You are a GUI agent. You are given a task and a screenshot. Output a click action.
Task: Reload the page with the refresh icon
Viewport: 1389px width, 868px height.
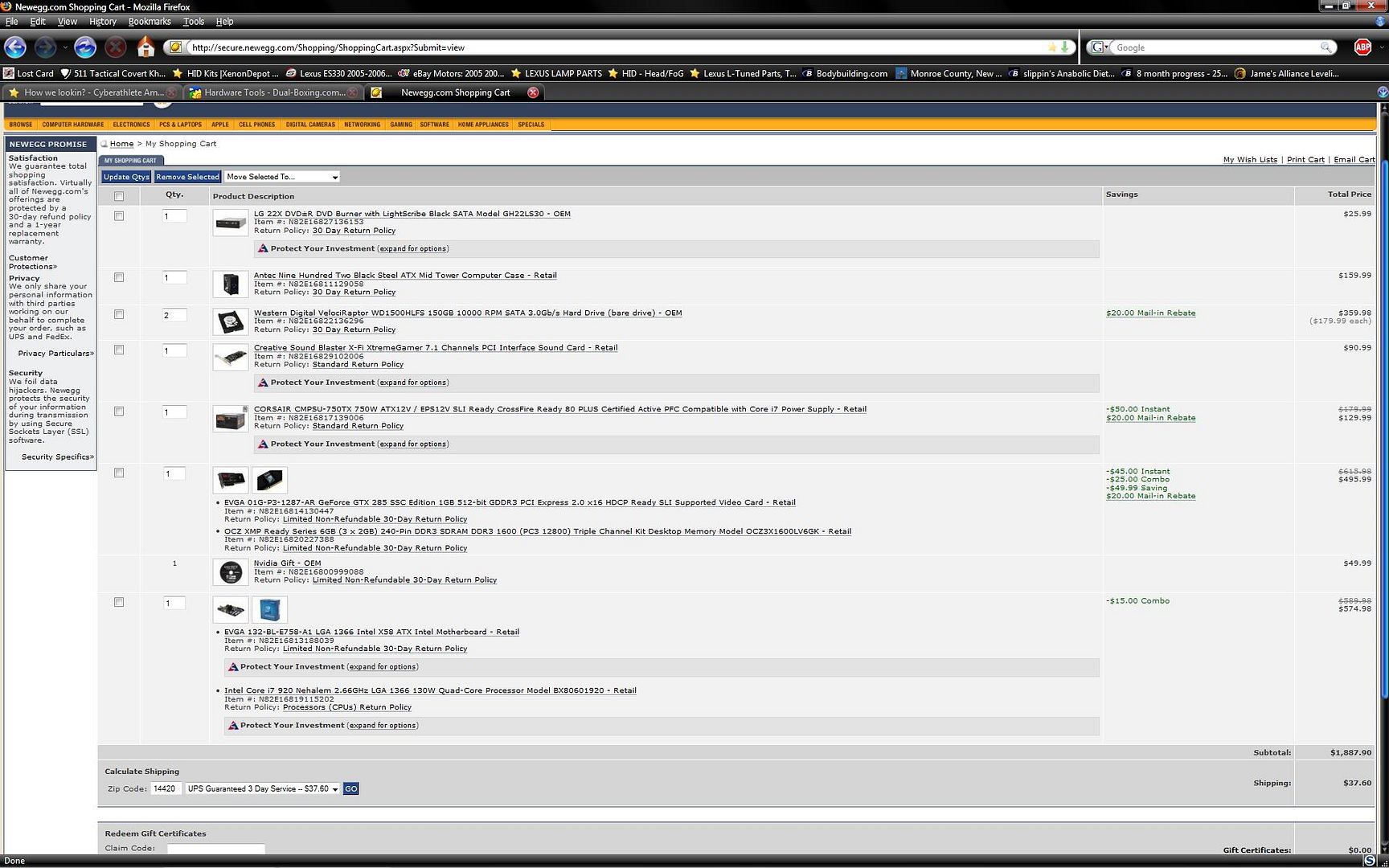point(85,47)
